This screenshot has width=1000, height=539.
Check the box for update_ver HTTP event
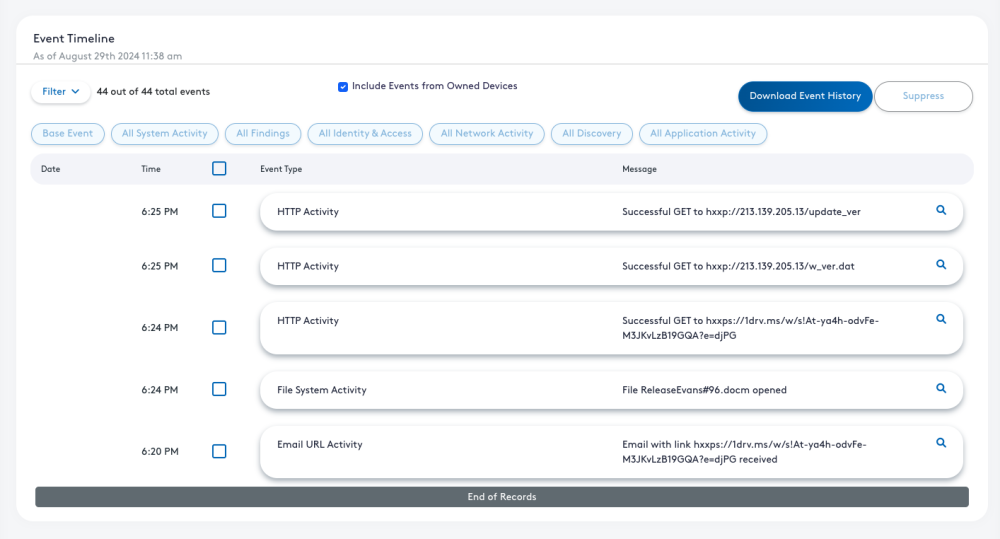(219, 210)
